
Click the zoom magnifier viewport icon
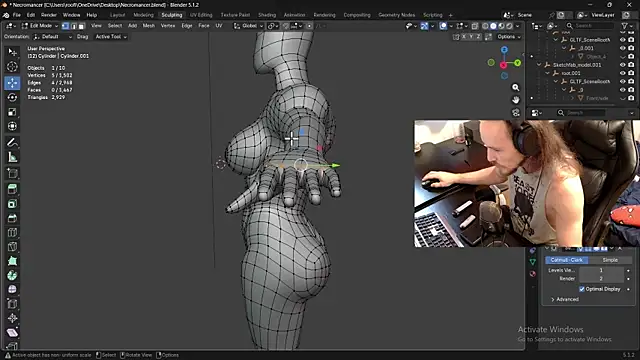click(x=516, y=87)
